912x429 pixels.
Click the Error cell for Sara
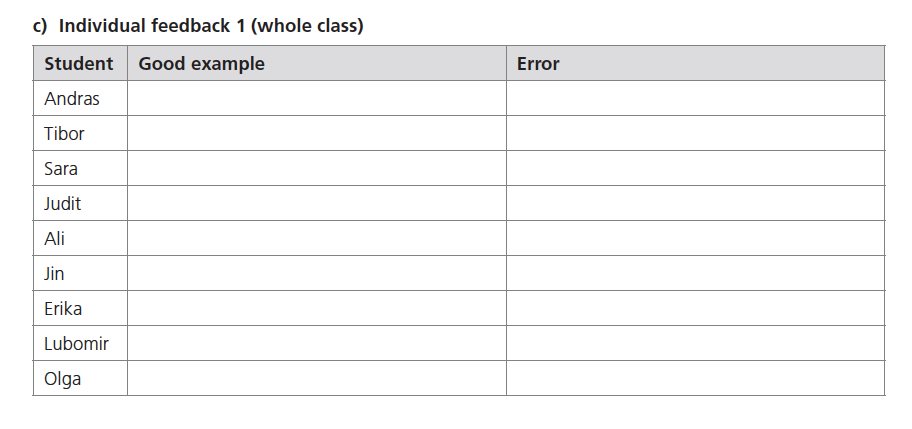pos(695,169)
